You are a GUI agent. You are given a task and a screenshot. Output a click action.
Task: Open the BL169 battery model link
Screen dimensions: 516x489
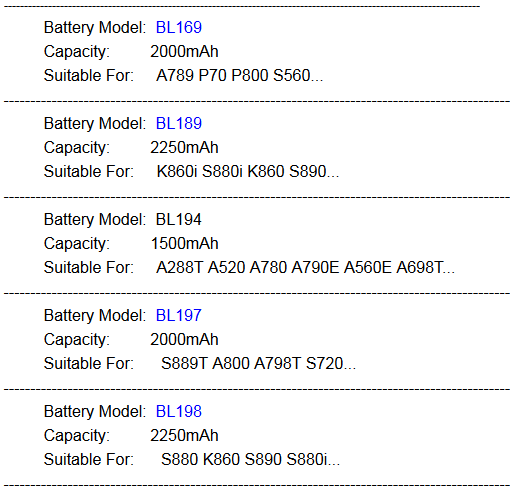[x=179, y=27]
